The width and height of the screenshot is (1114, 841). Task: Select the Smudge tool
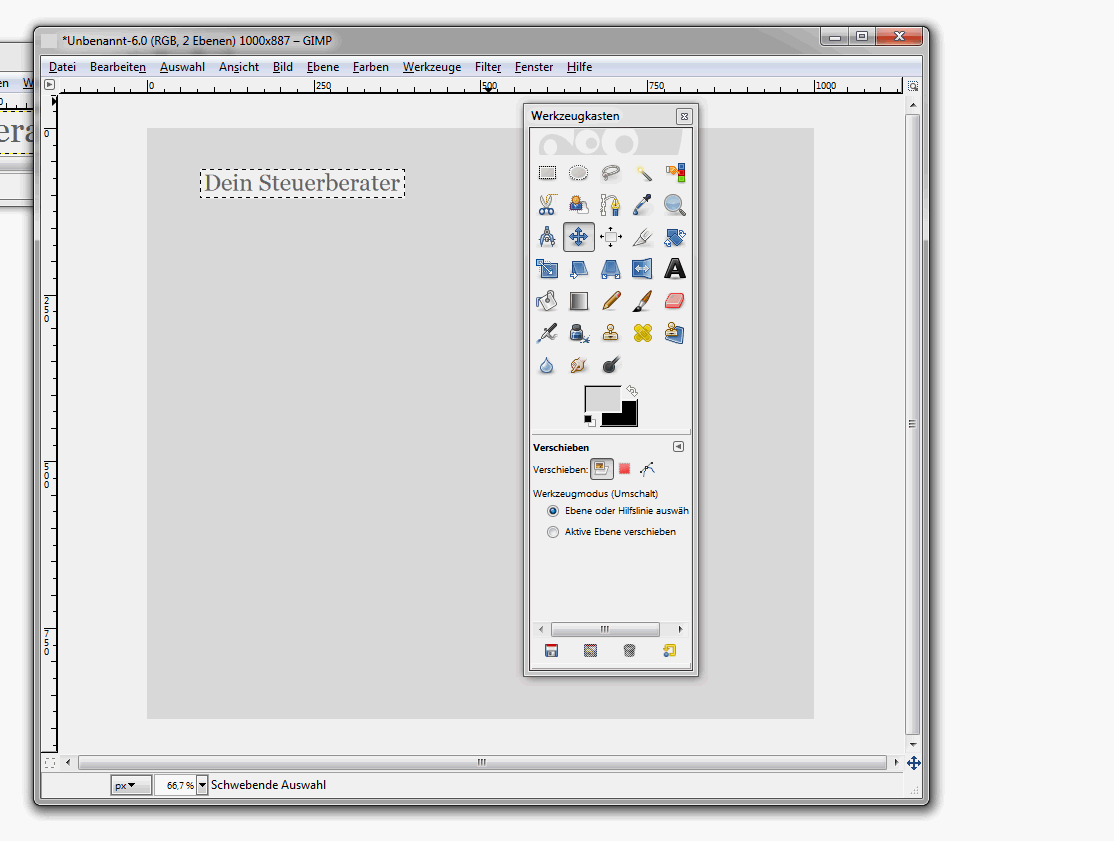(x=579, y=365)
